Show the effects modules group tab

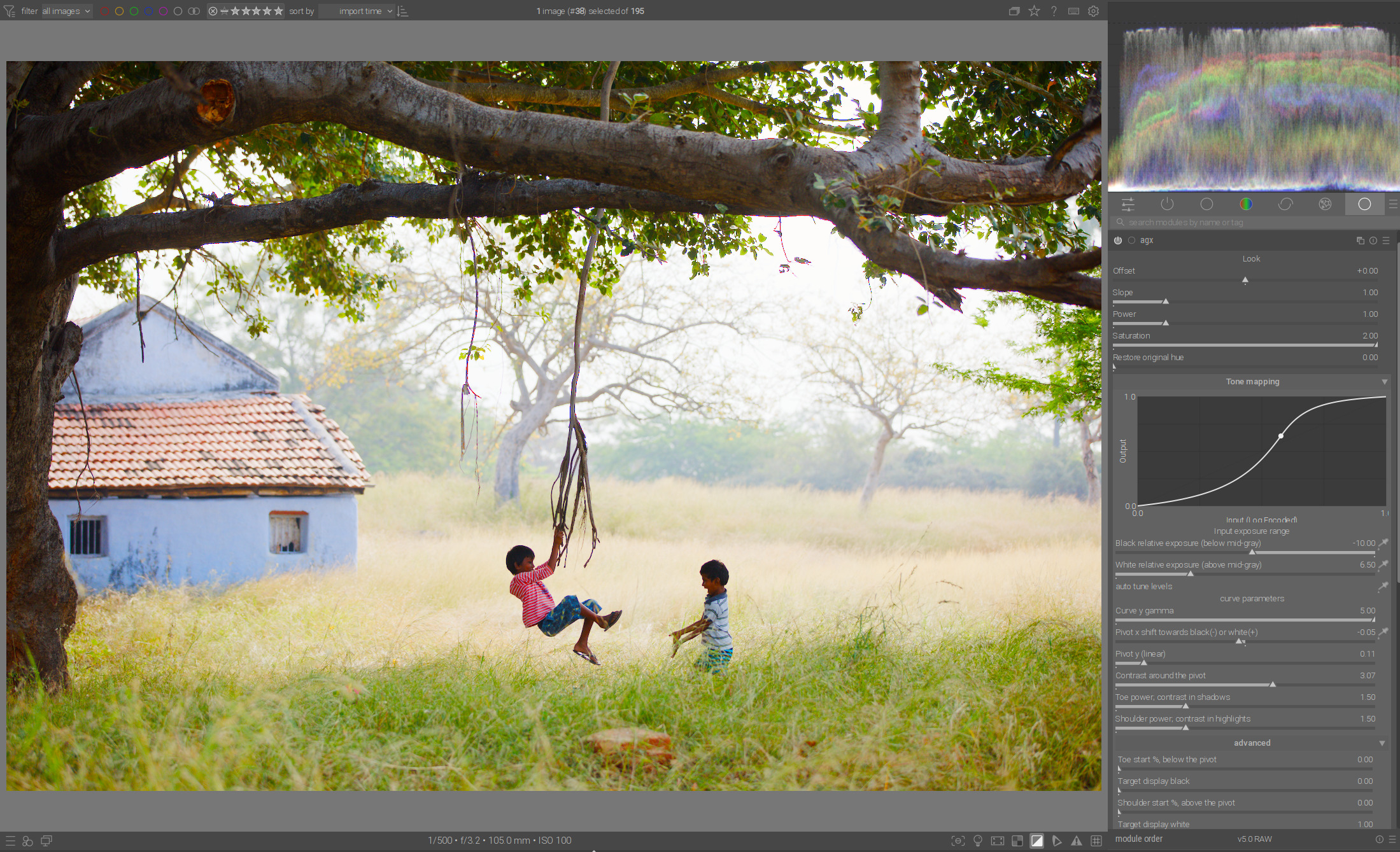(x=1325, y=204)
